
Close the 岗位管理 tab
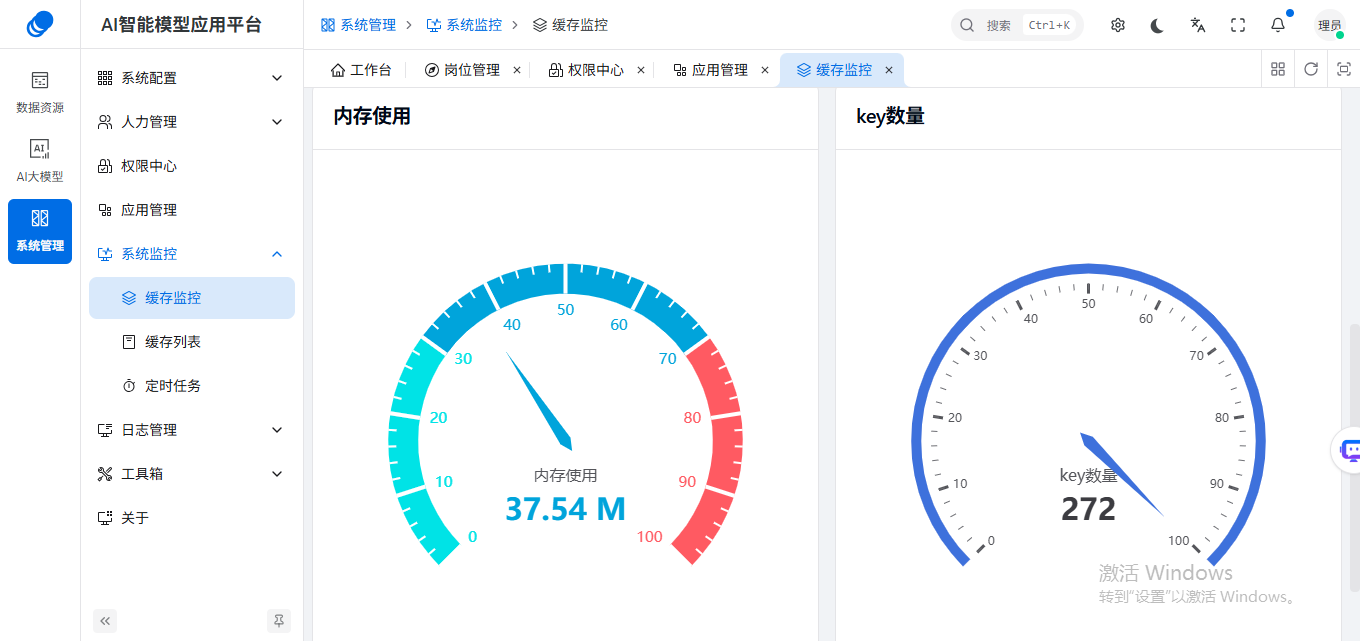[517, 70]
